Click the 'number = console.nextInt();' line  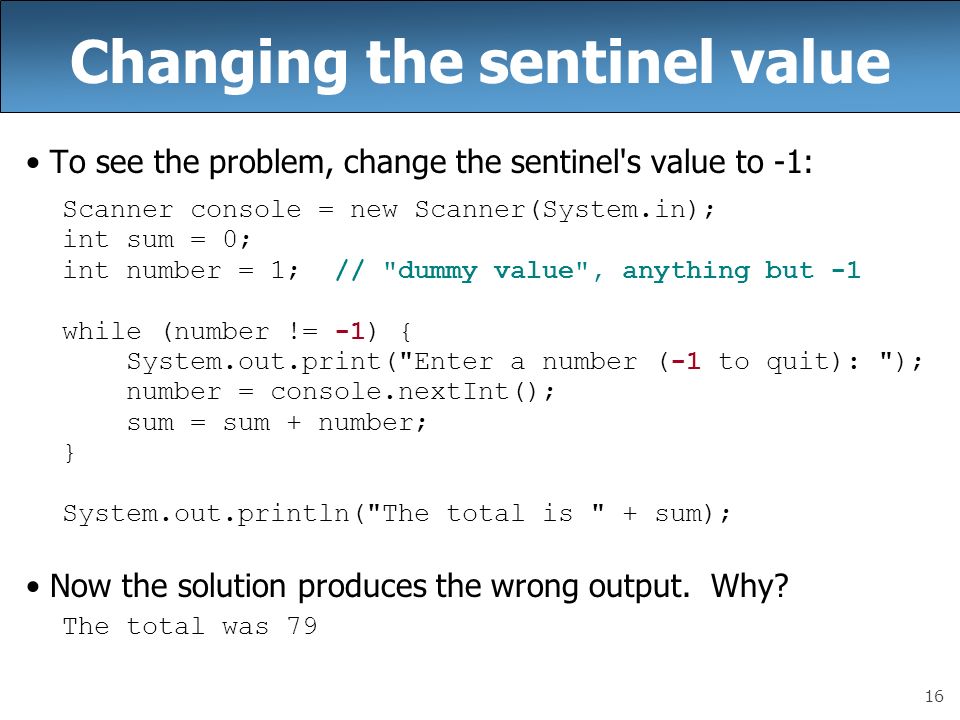pos(340,392)
